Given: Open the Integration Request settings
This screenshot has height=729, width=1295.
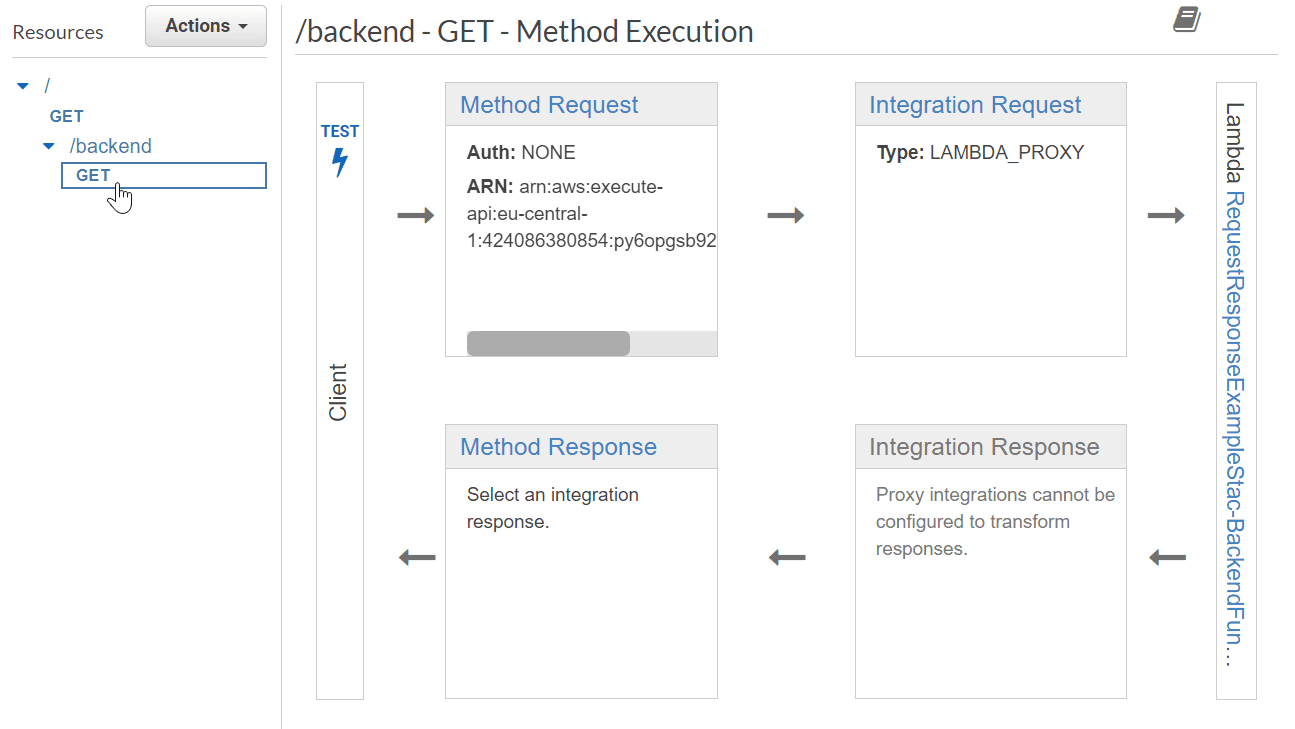Looking at the screenshot, I should coord(975,105).
